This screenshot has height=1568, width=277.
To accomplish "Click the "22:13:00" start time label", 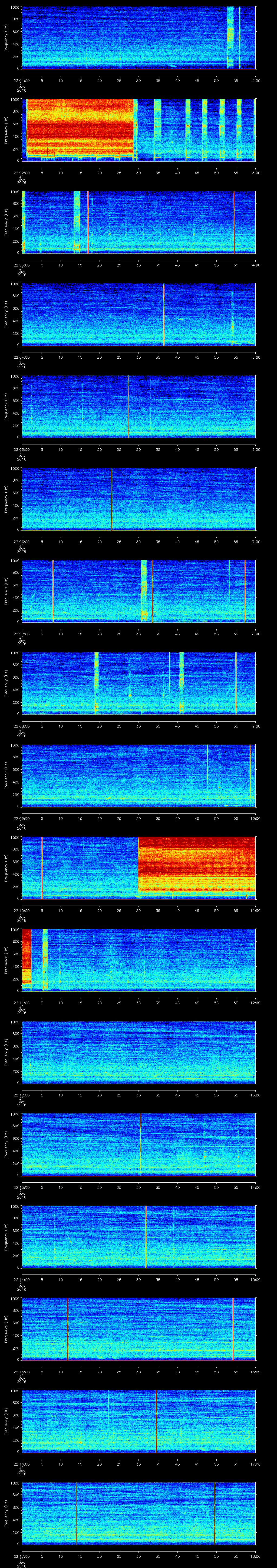I will coord(22,1187).
